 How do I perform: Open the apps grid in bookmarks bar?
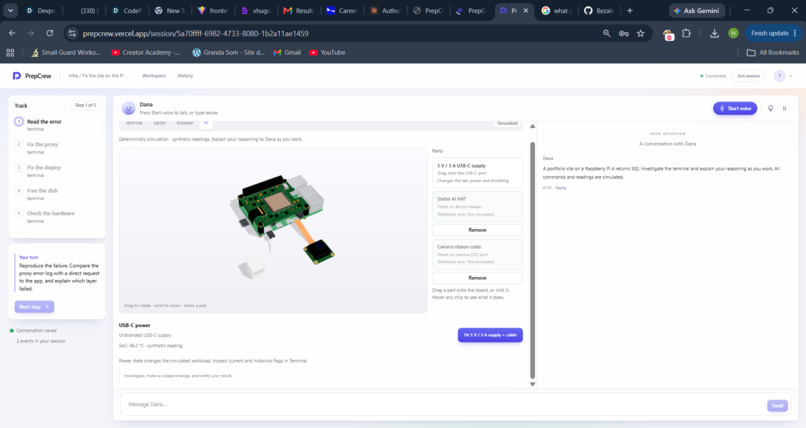coord(10,52)
